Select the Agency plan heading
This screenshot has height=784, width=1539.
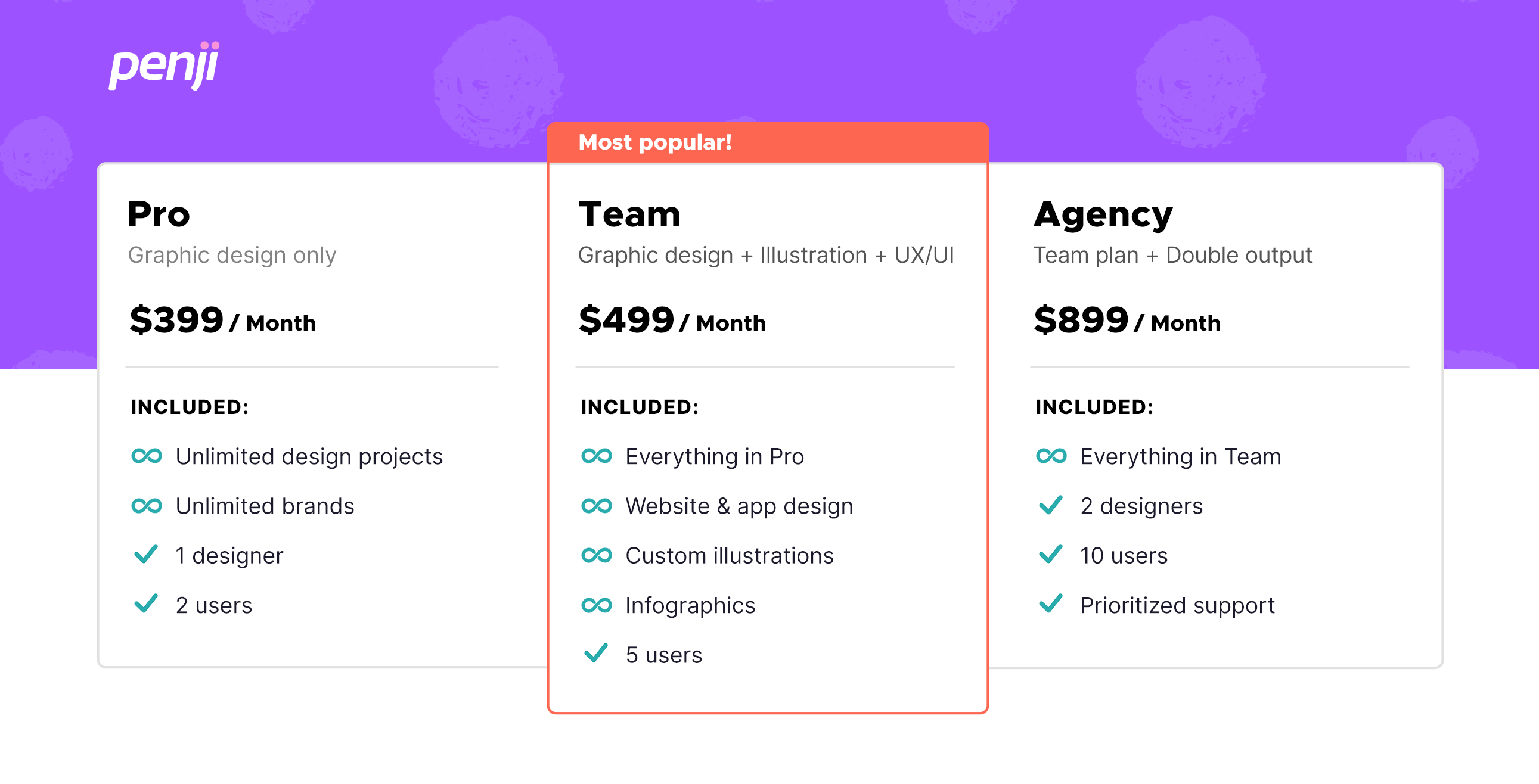point(1103,215)
